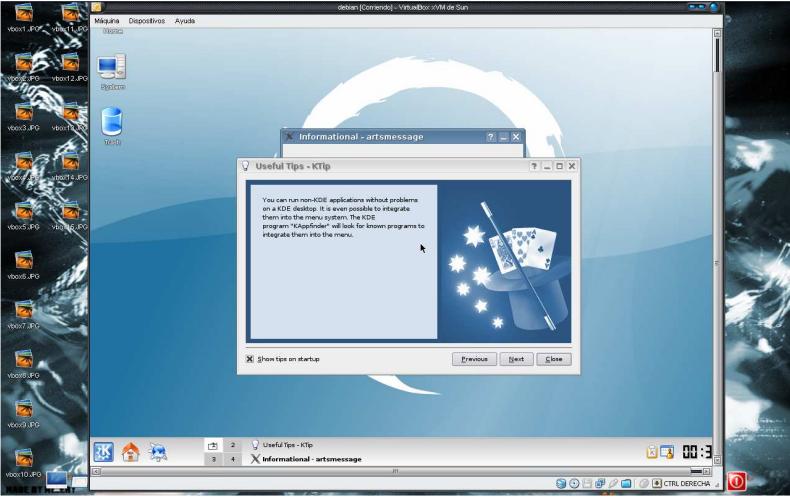This screenshot has width=790, height=499.
Task: Click Next to show following tip
Action: click(516, 359)
